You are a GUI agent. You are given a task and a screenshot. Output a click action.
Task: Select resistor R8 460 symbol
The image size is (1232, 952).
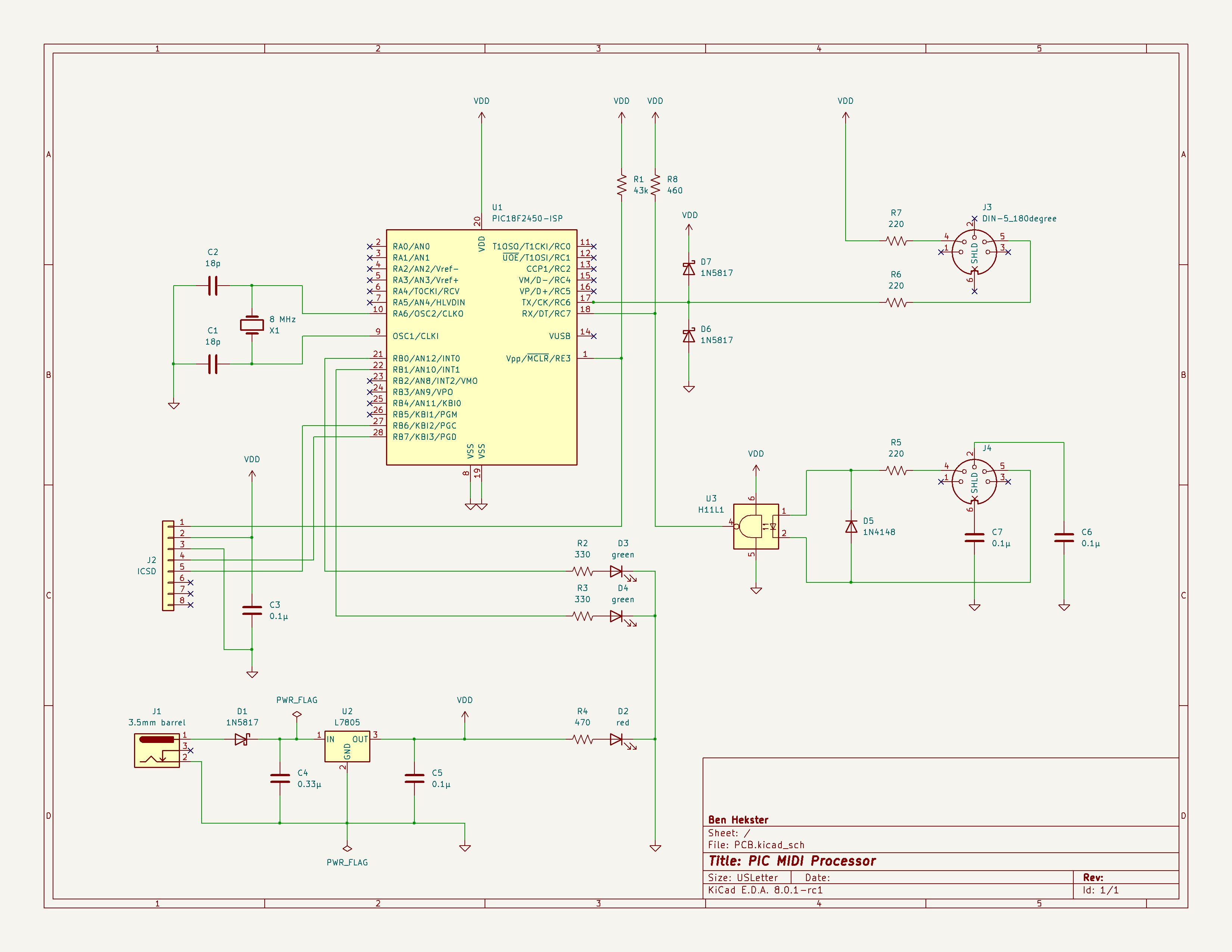[655, 185]
